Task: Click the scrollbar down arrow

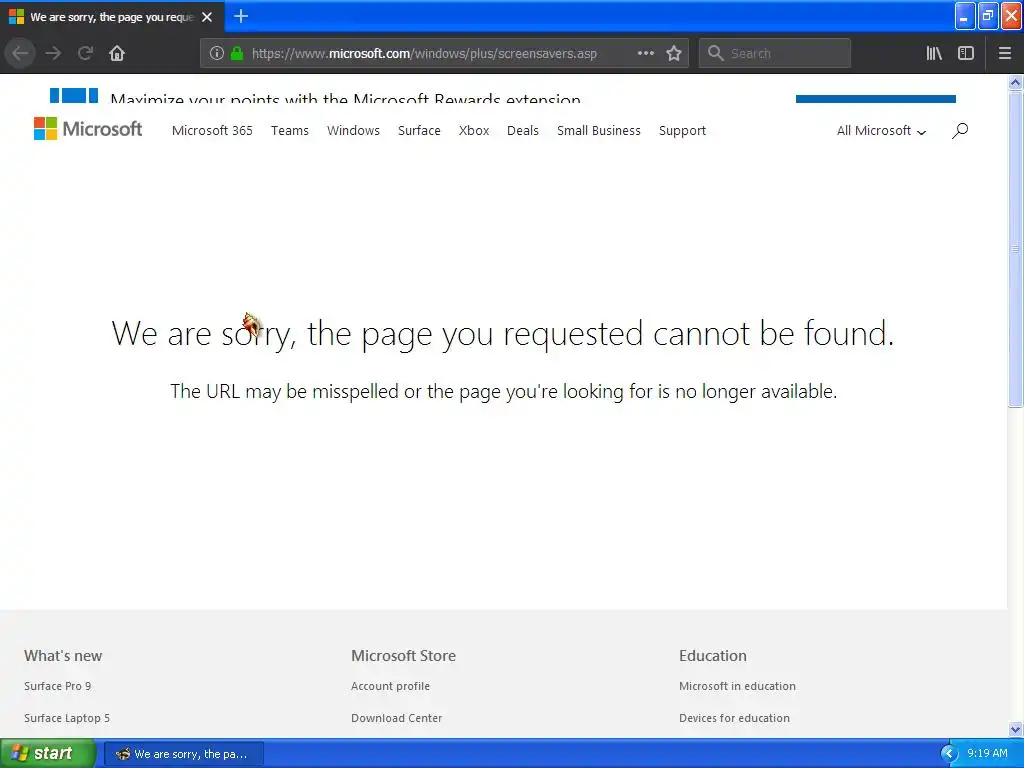Action: click(x=1016, y=729)
